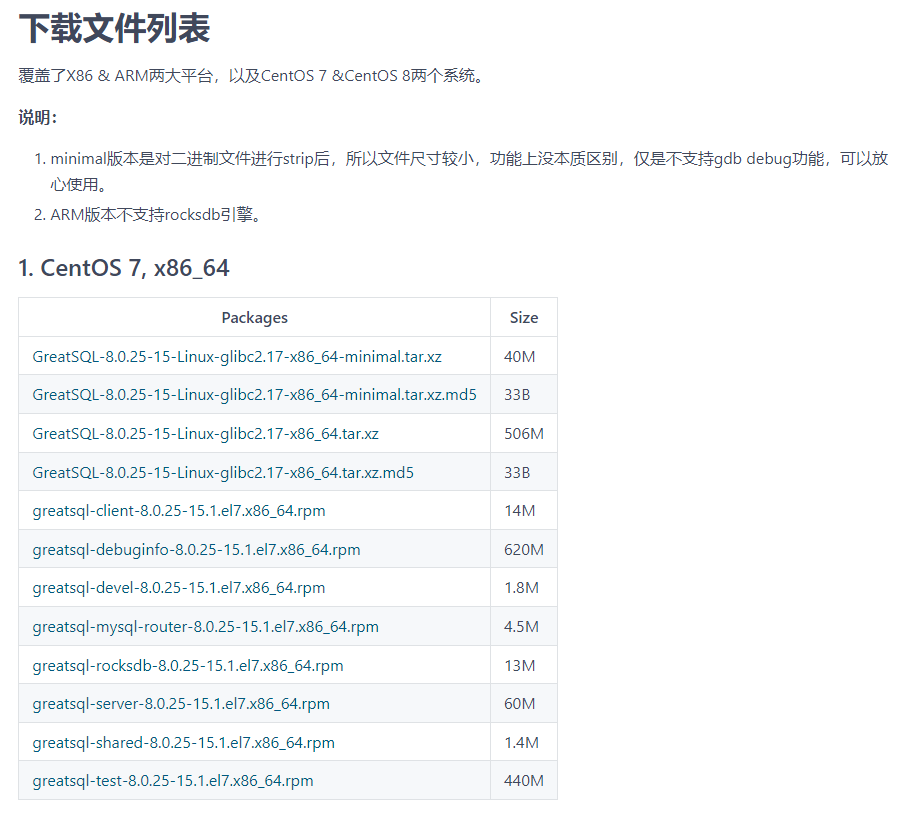Click the heading 下载文件列表
899x817 pixels.
[115, 28]
